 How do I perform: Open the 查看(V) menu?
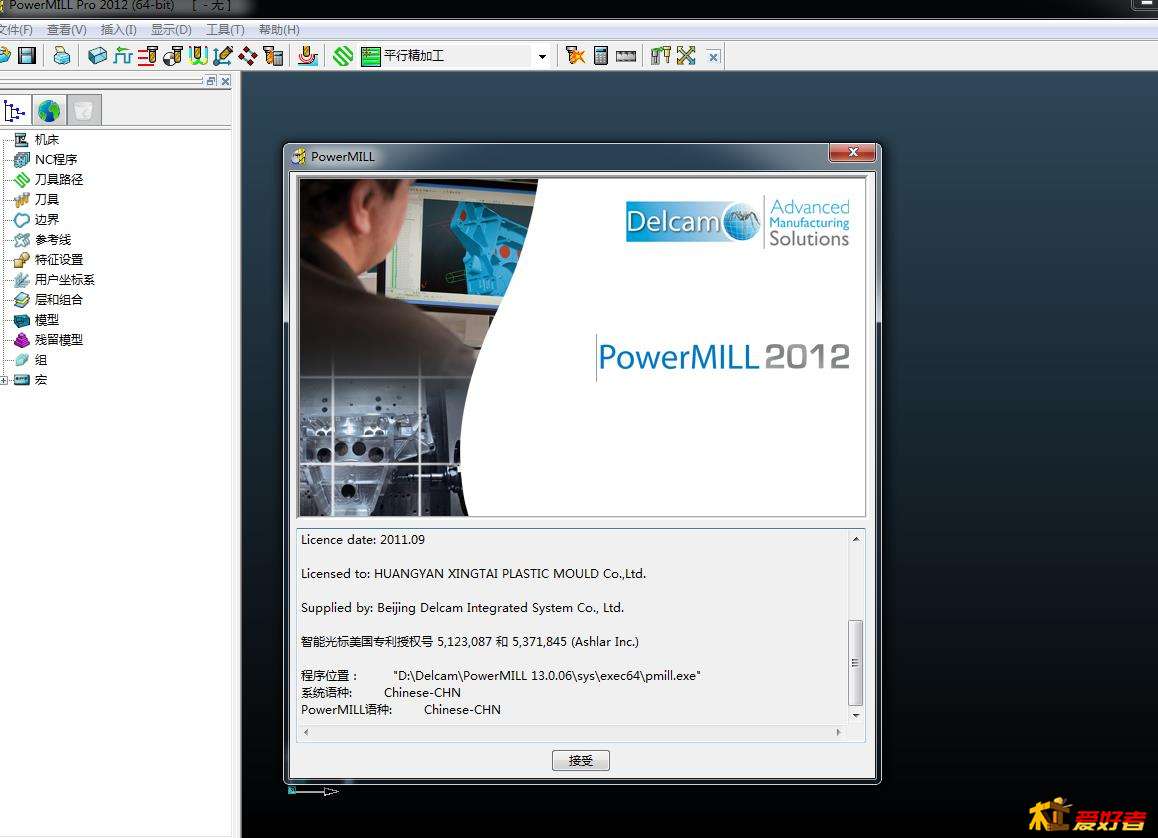point(66,30)
